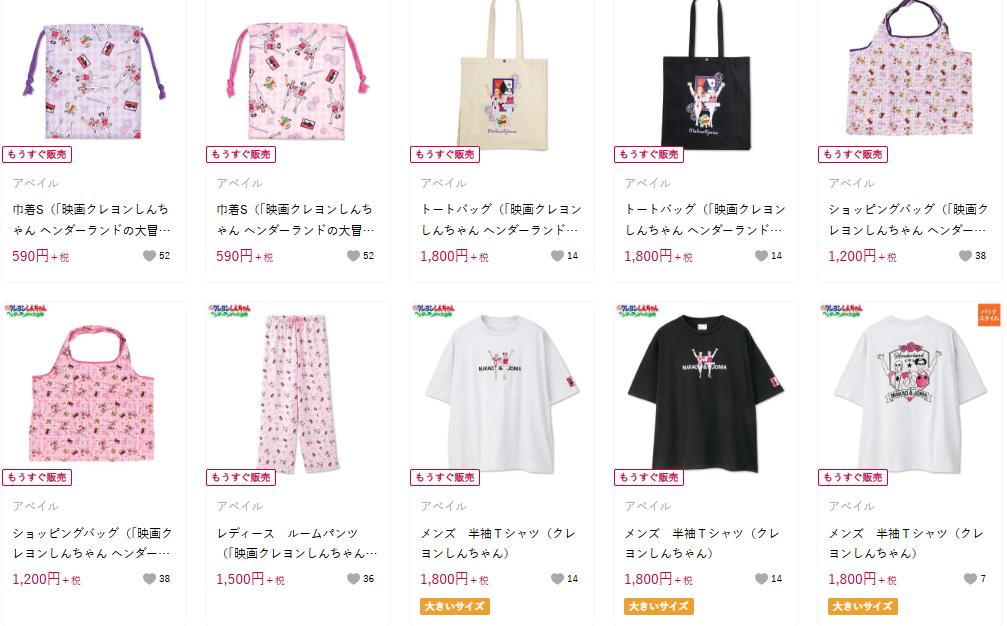Open the purple ショッピングバッグ title link
1007x626 pixels.
(908, 219)
